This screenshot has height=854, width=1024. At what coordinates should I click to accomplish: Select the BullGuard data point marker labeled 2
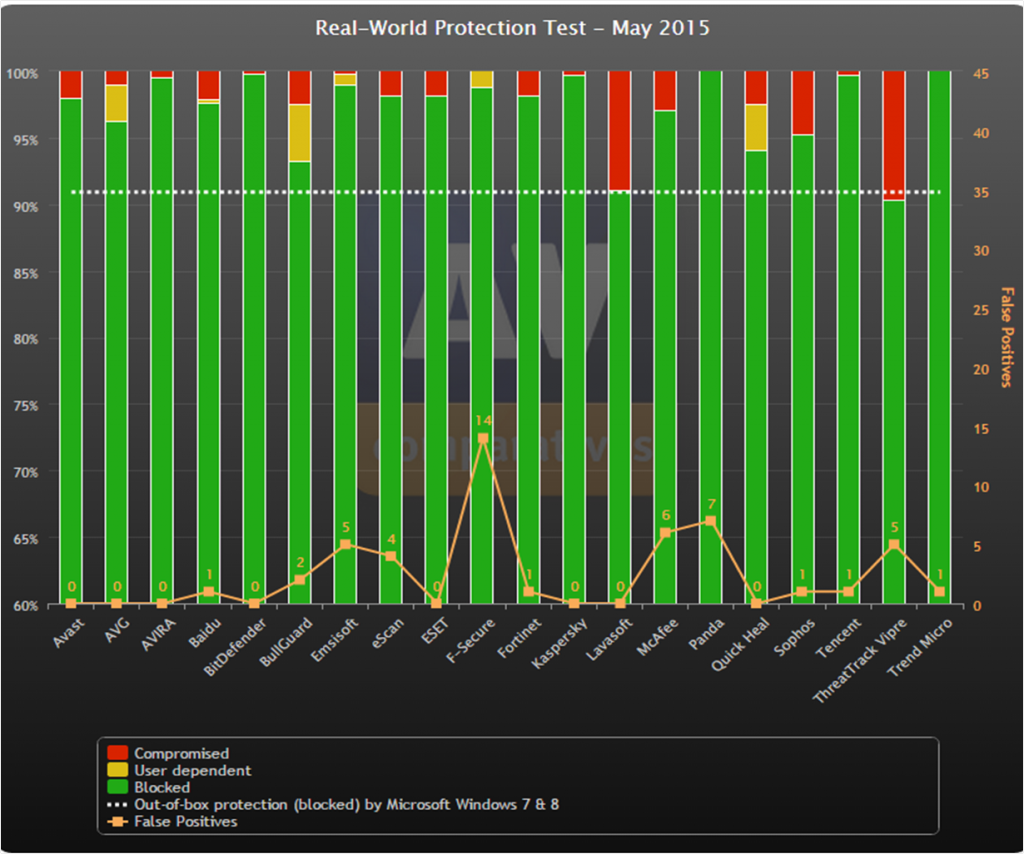(x=300, y=580)
